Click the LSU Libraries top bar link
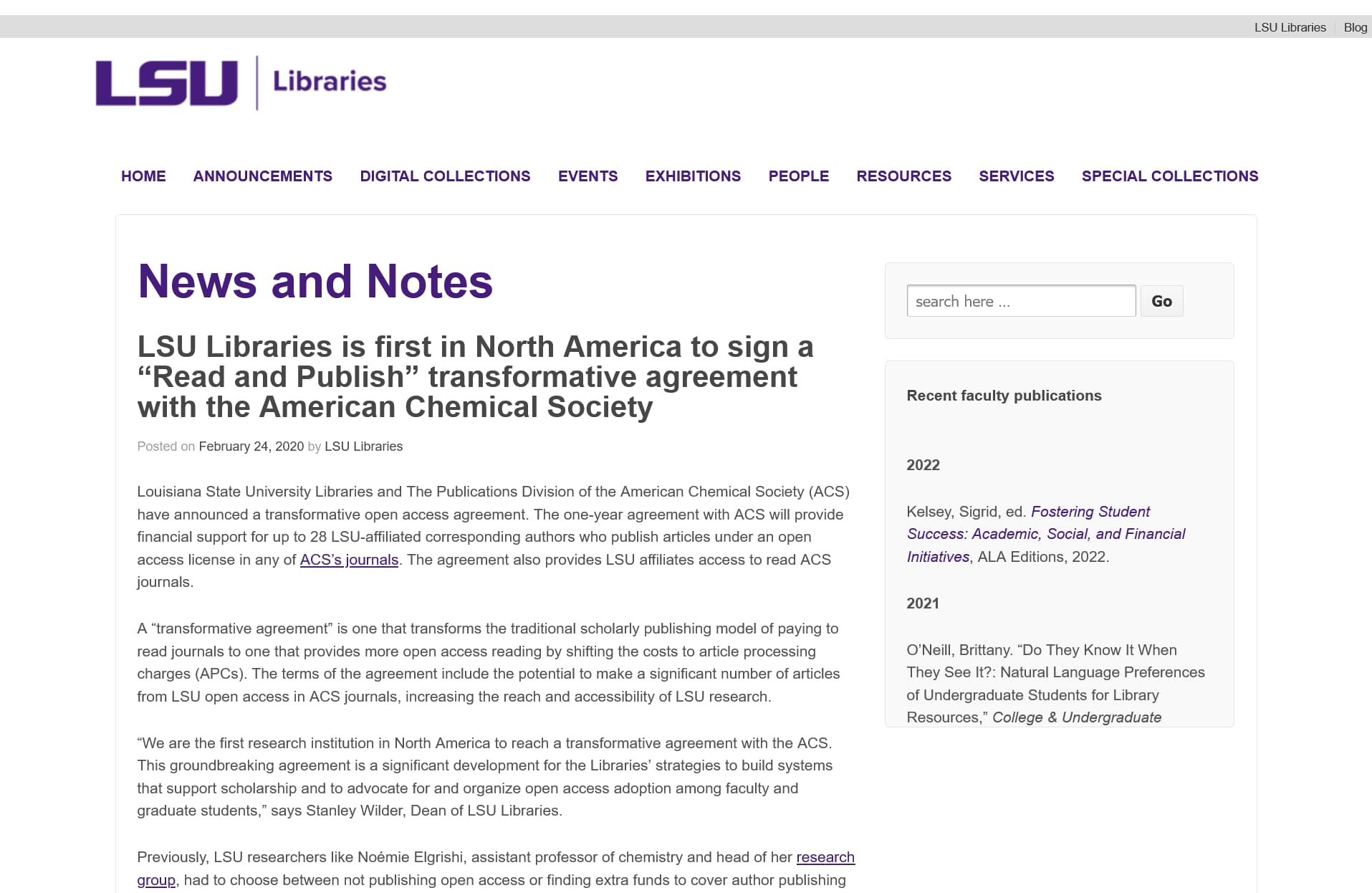The height and width of the screenshot is (893, 1372). coord(1290,27)
